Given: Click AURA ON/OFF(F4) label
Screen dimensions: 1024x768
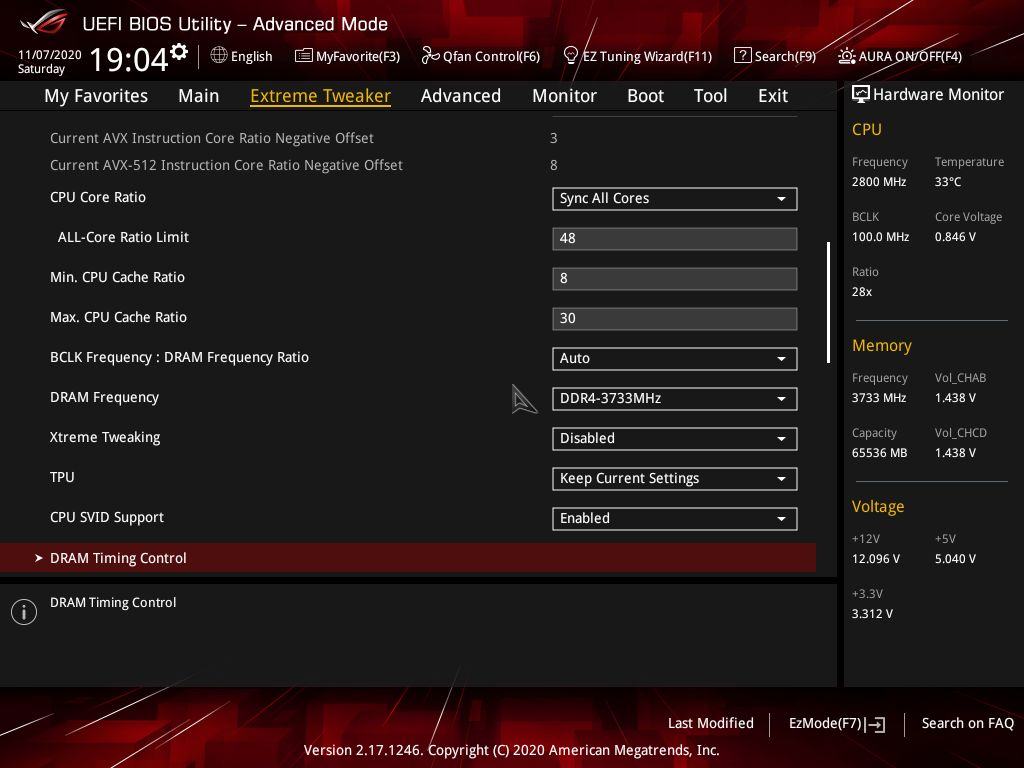Looking at the screenshot, I should [x=910, y=56].
